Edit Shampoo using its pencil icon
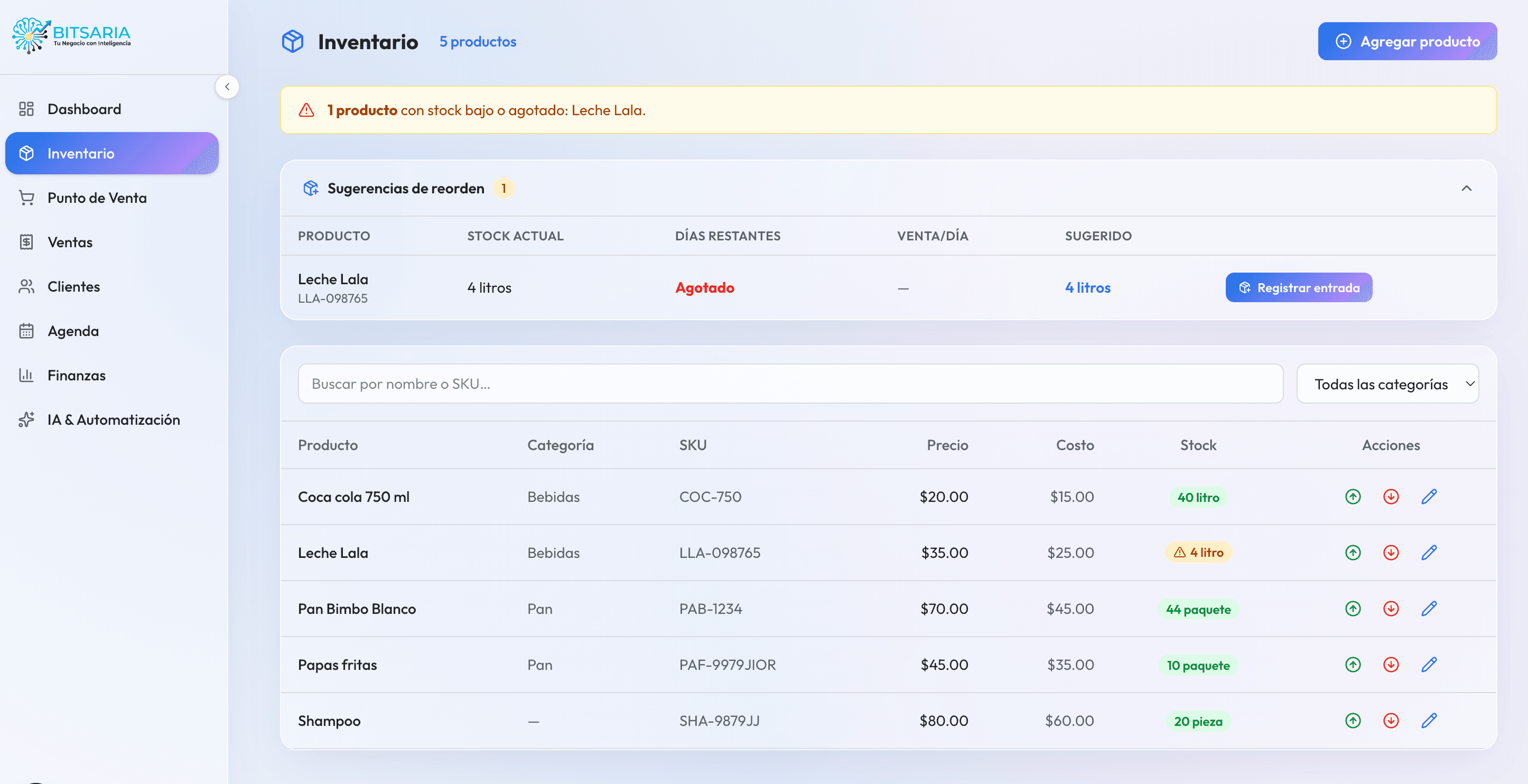Screen dimensions: 1528x784 click(1429, 721)
